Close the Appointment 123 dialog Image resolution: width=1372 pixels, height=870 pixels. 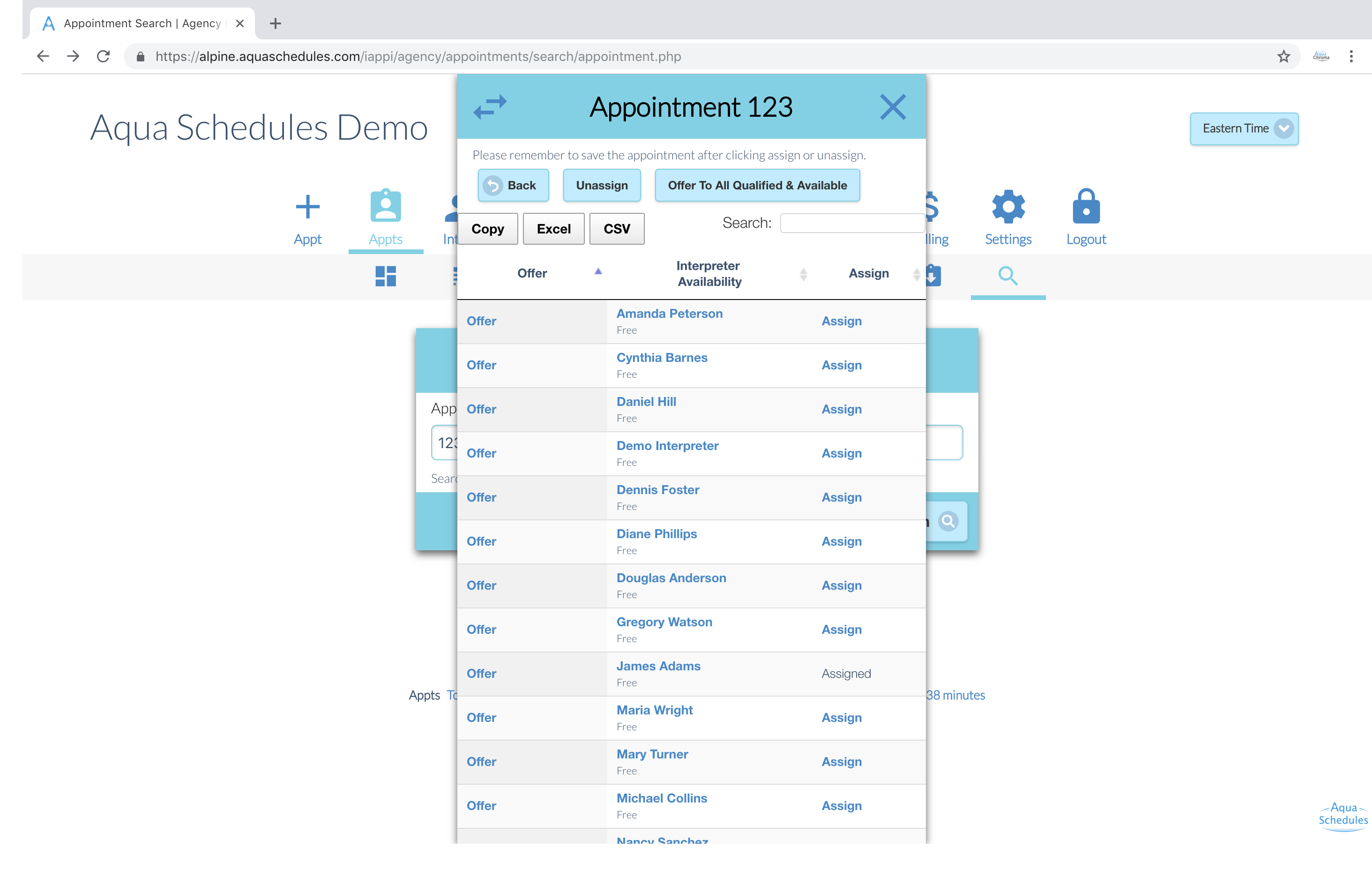click(x=892, y=106)
